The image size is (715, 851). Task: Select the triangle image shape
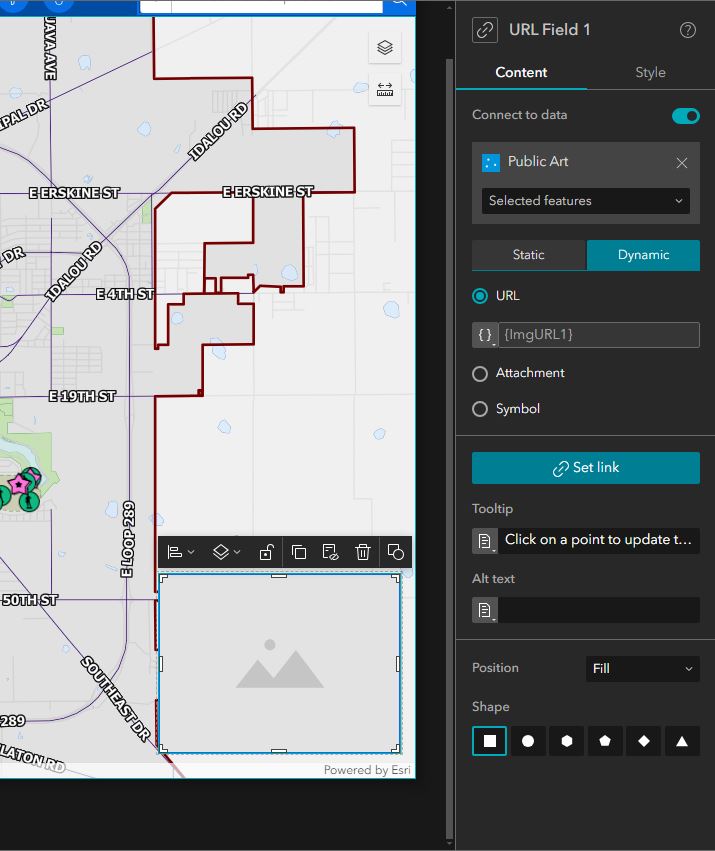[682, 741]
